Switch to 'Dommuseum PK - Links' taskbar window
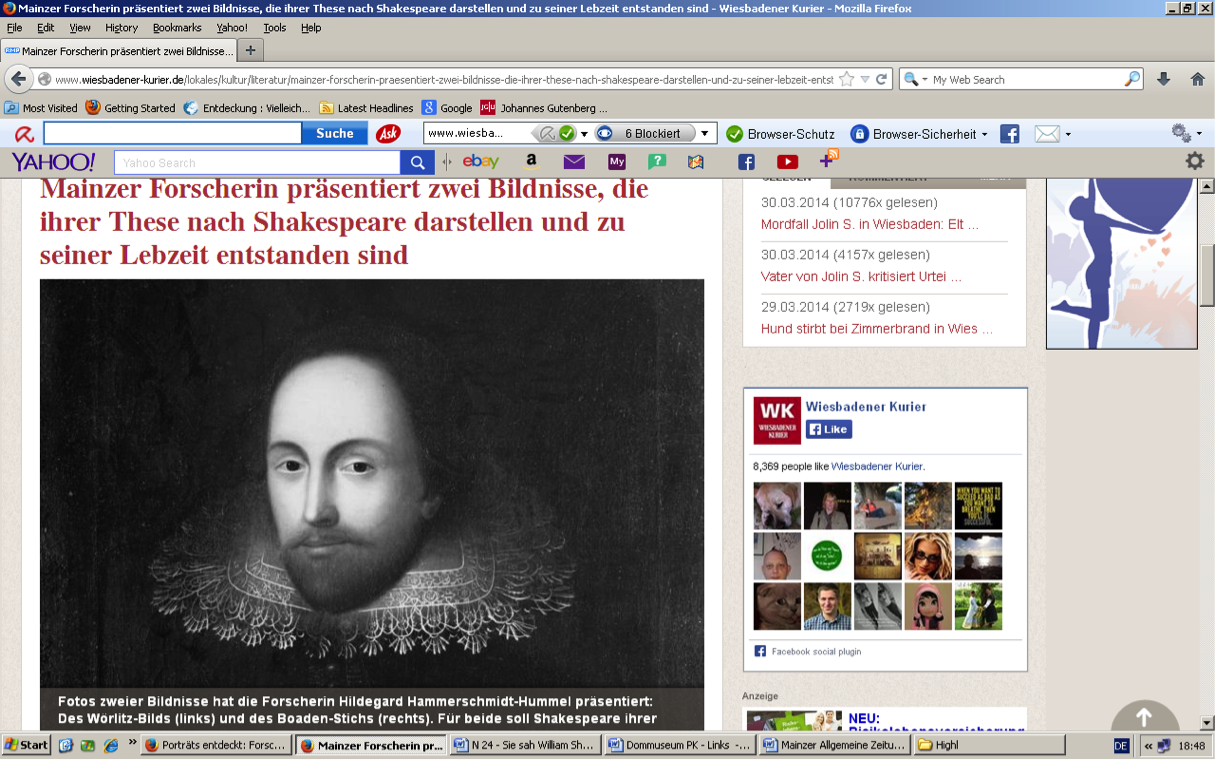Image resolution: width=1215 pixels, height=760 pixels. tap(680, 745)
